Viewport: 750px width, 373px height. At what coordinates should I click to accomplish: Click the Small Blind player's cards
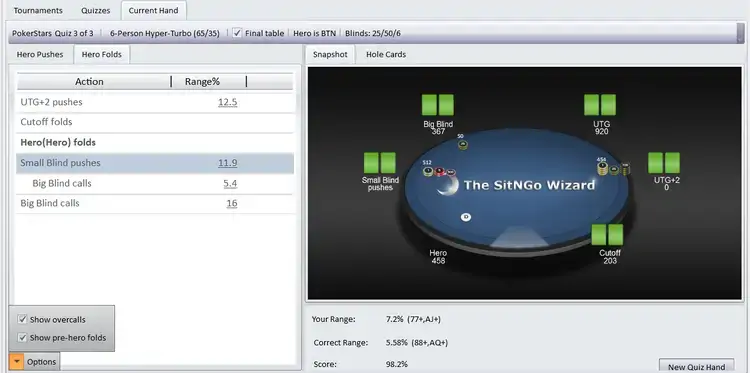(380, 163)
